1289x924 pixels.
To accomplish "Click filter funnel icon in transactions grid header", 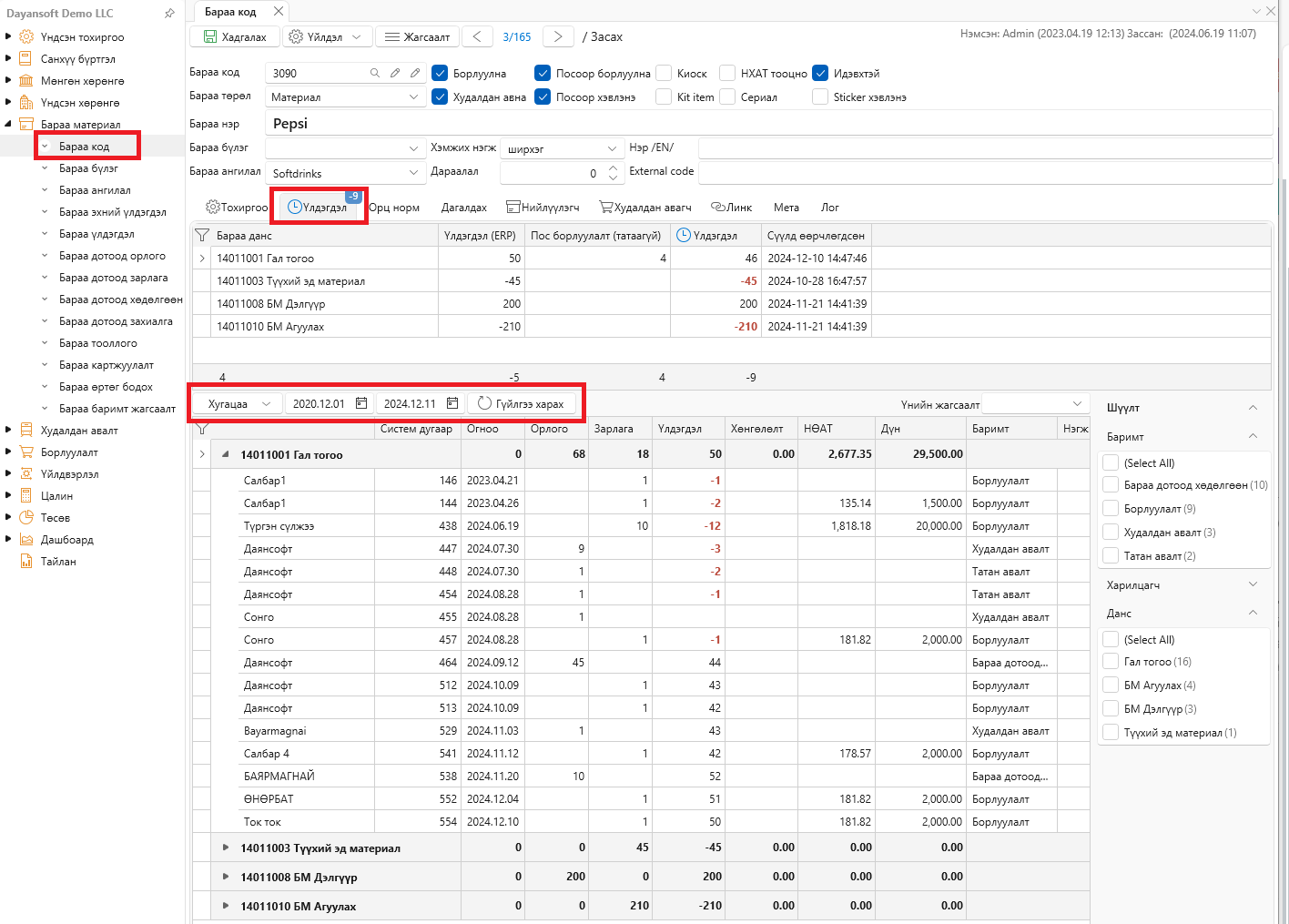I will [x=202, y=429].
